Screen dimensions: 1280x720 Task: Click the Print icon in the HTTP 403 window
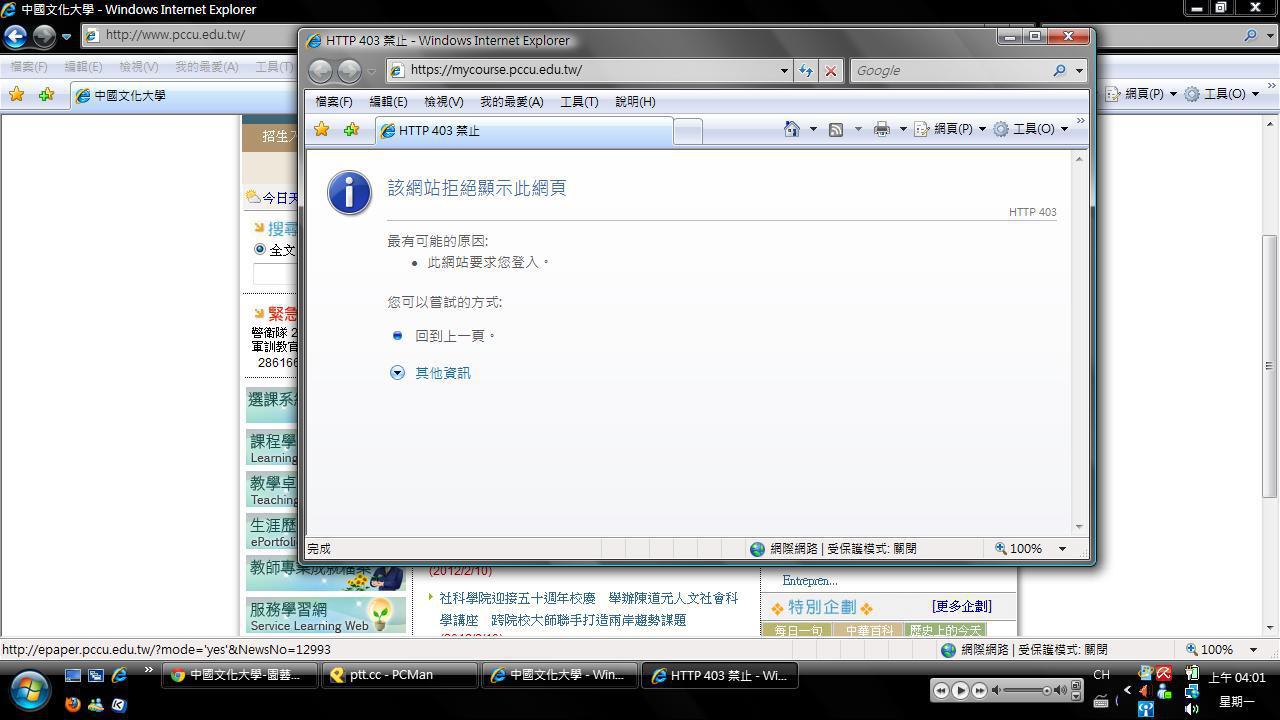[x=881, y=129]
